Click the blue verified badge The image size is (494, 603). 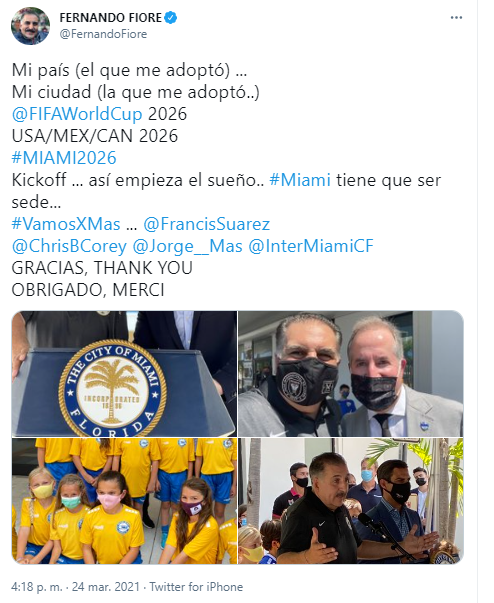coord(171,18)
